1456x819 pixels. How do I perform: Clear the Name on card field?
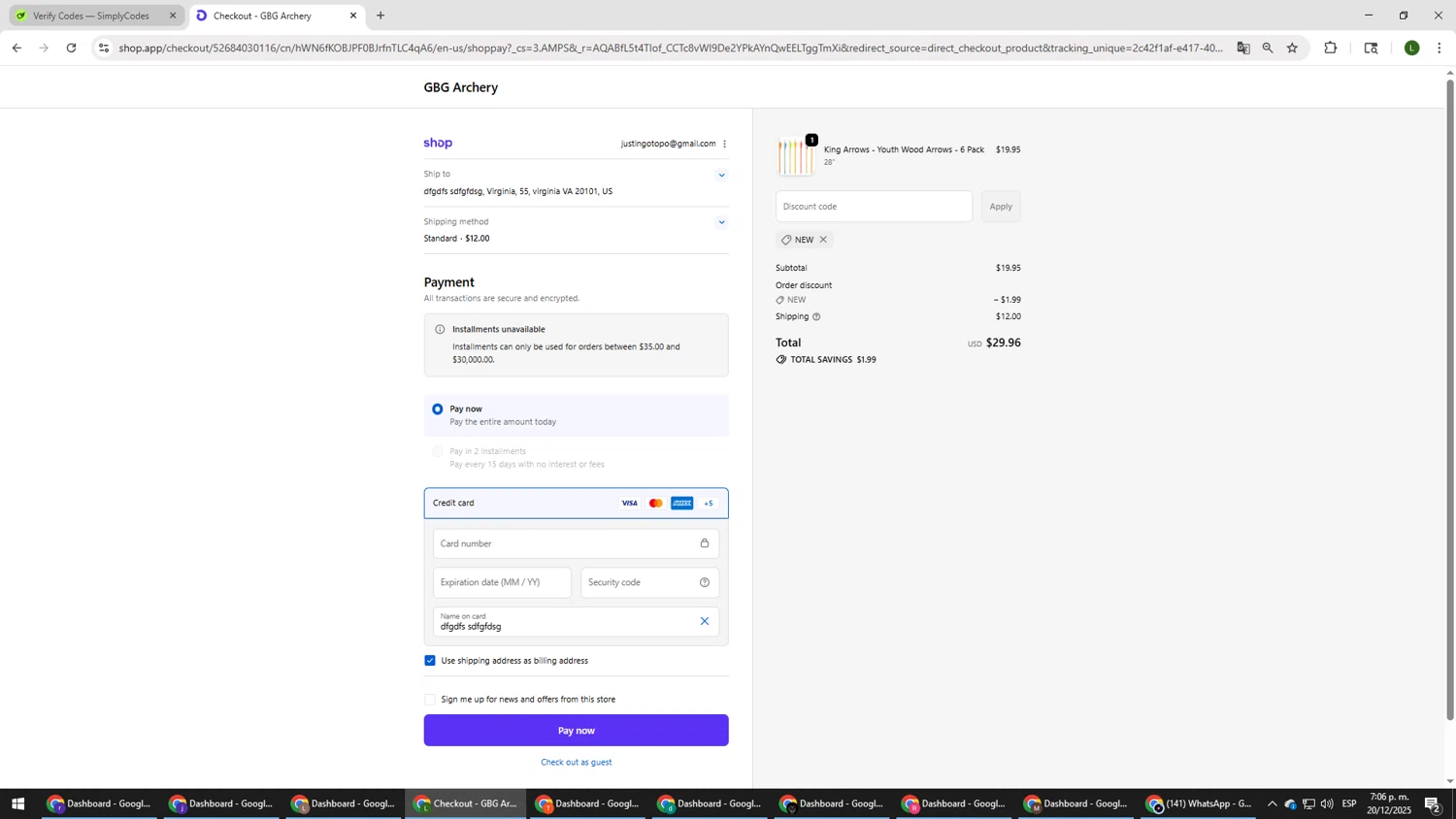tap(705, 621)
